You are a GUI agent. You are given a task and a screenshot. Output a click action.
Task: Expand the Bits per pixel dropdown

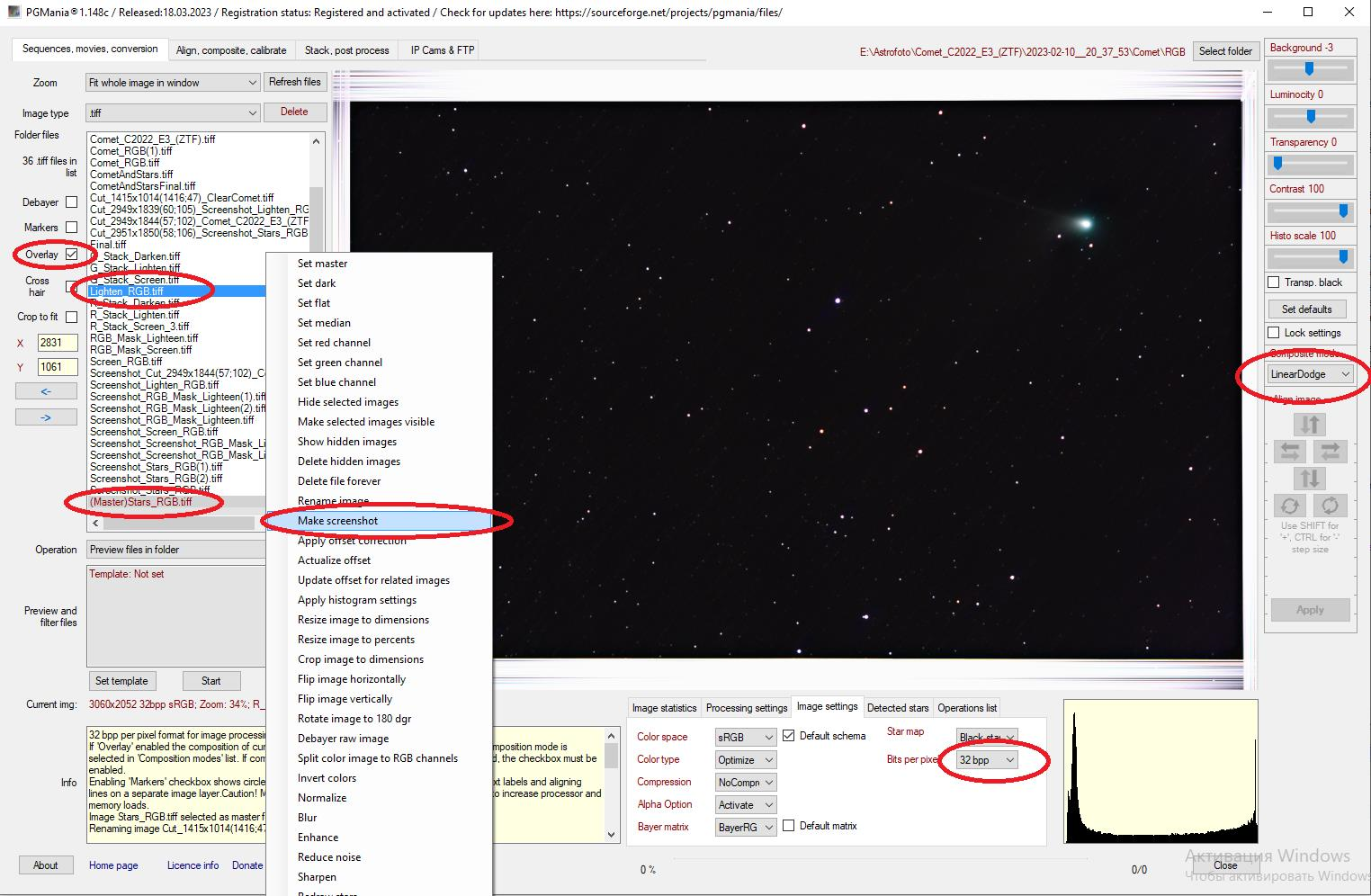coord(986,760)
